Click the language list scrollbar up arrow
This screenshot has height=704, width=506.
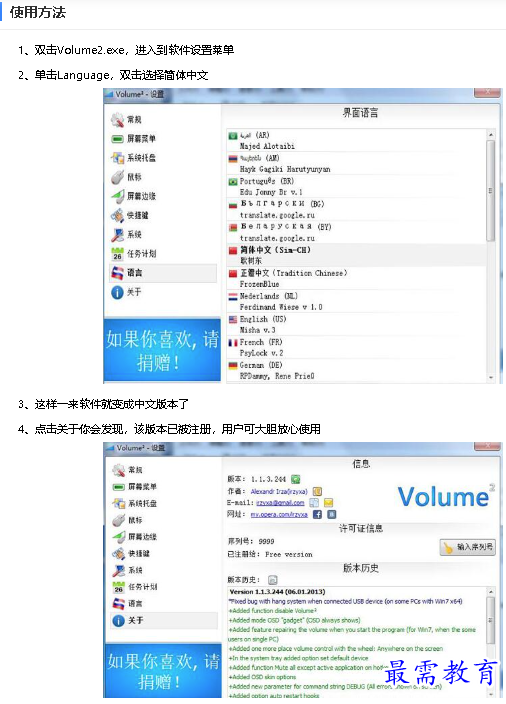pos(491,135)
